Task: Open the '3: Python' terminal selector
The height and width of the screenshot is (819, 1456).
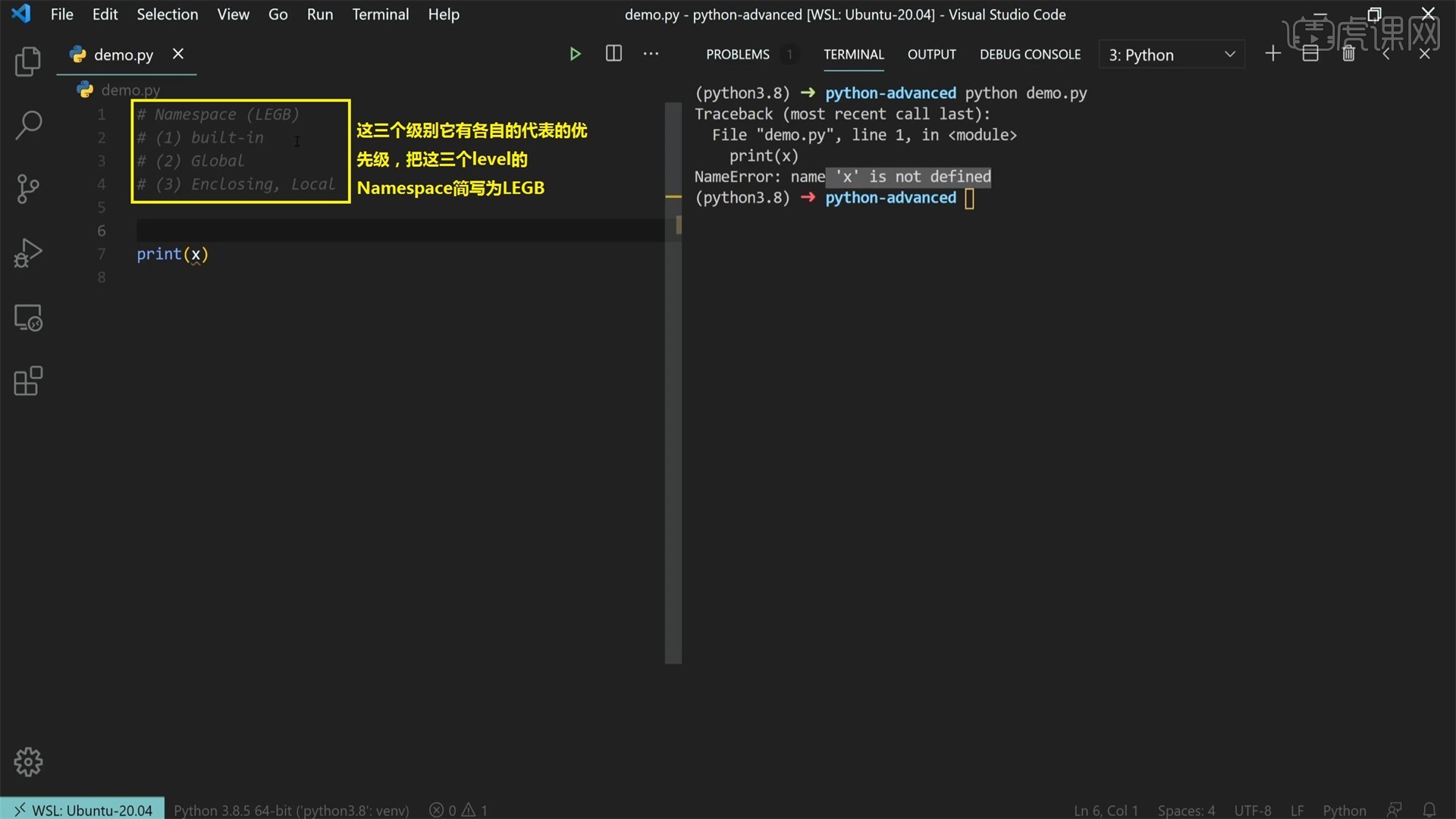Action: coord(1171,54)
